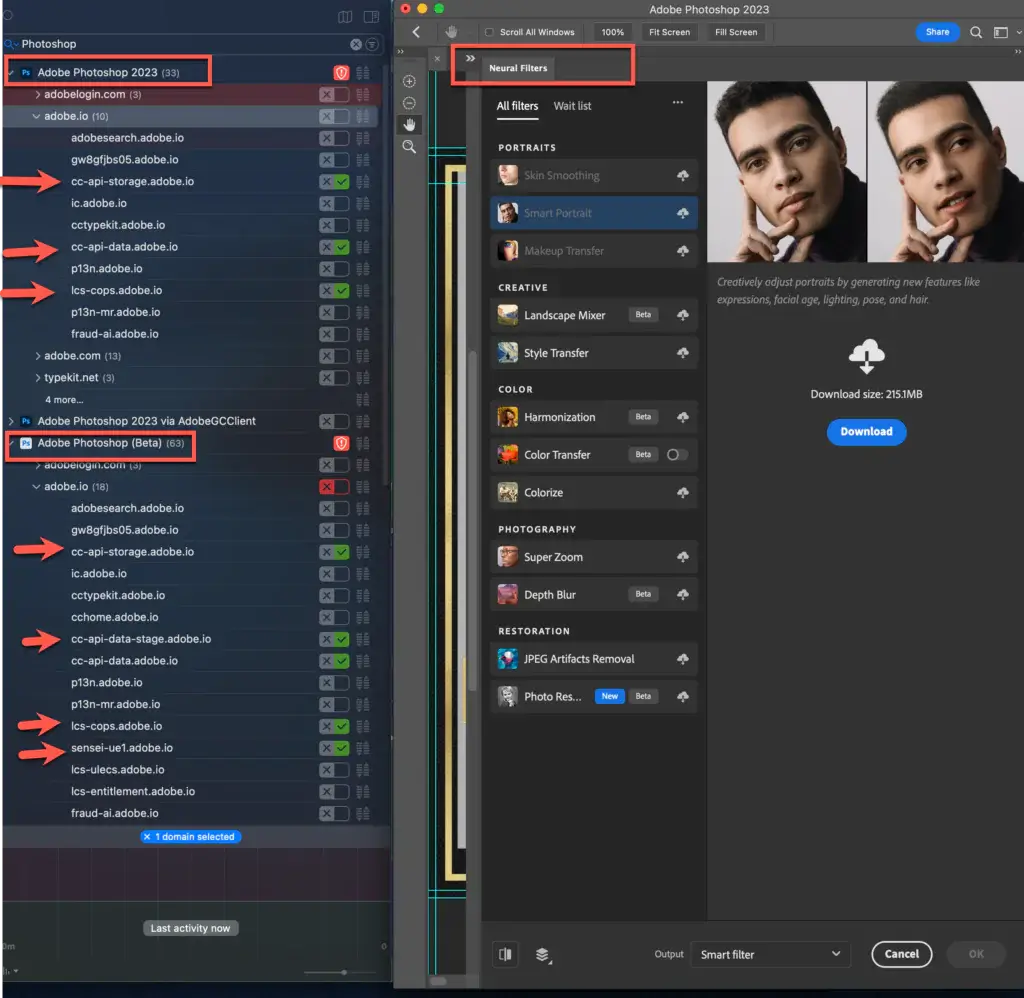Image resolution: width=1024 pixels, height=998 pixels.
Task: Toggle rule for first adobesearch.adobe.io
Action: coord(334,138)
